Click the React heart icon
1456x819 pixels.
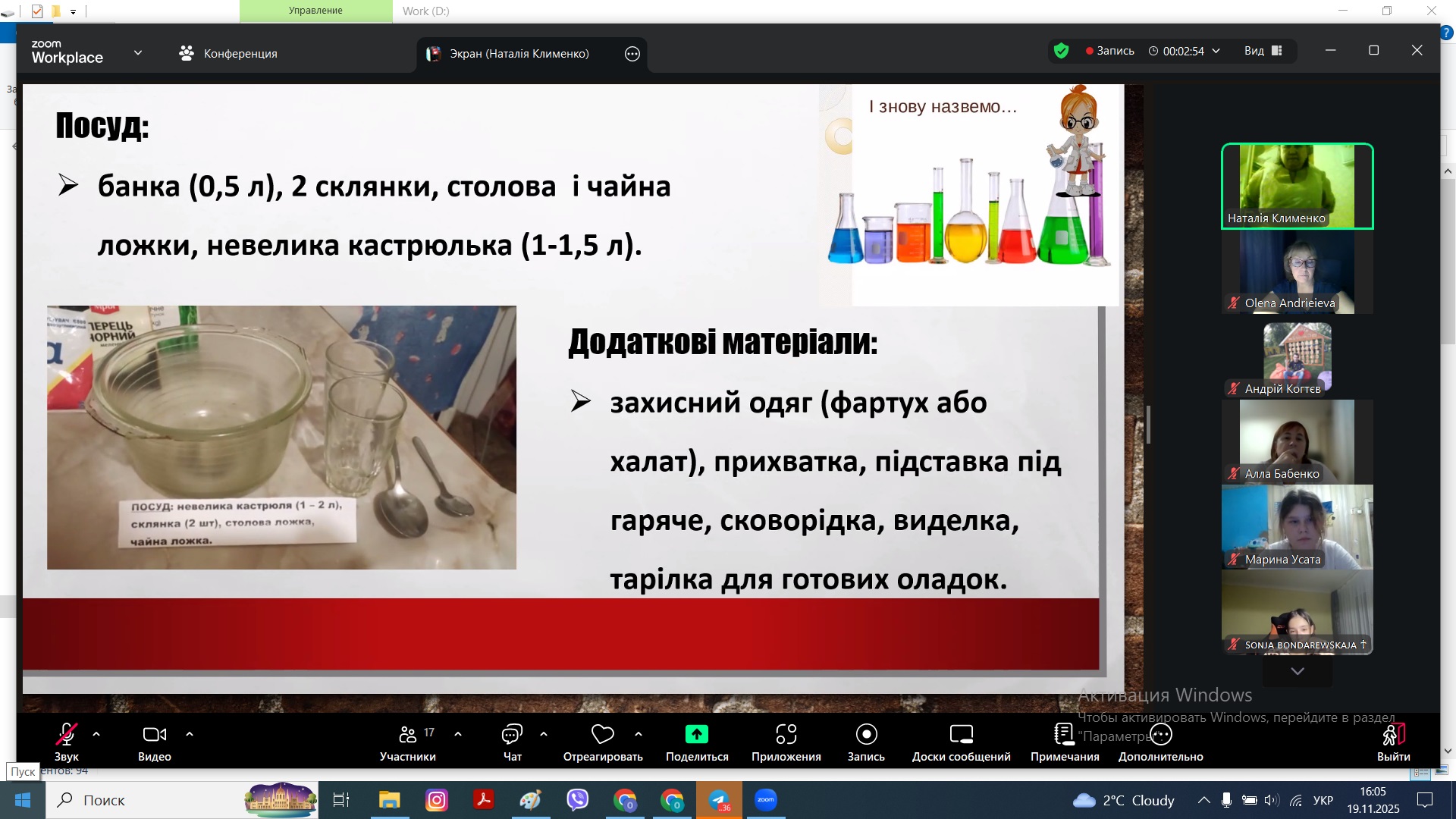(x=602, y=735)
